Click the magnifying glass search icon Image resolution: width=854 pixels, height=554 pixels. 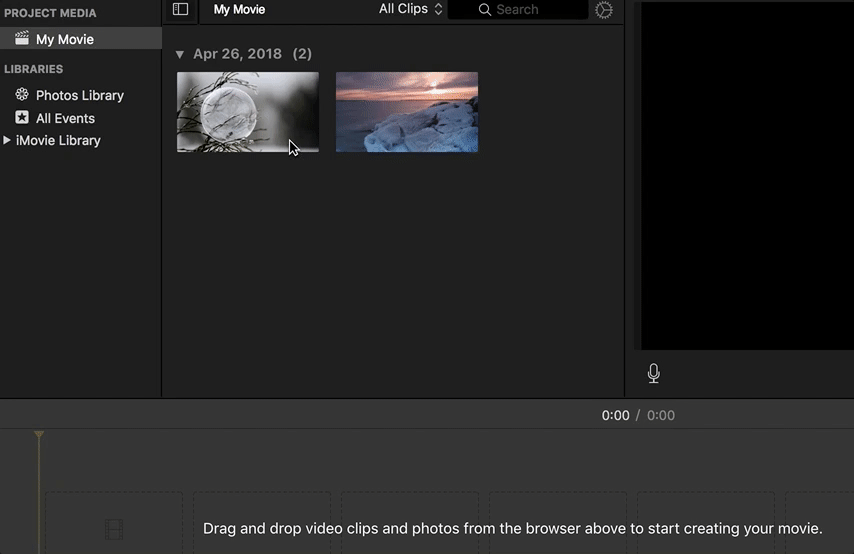(x=484, y=9)
